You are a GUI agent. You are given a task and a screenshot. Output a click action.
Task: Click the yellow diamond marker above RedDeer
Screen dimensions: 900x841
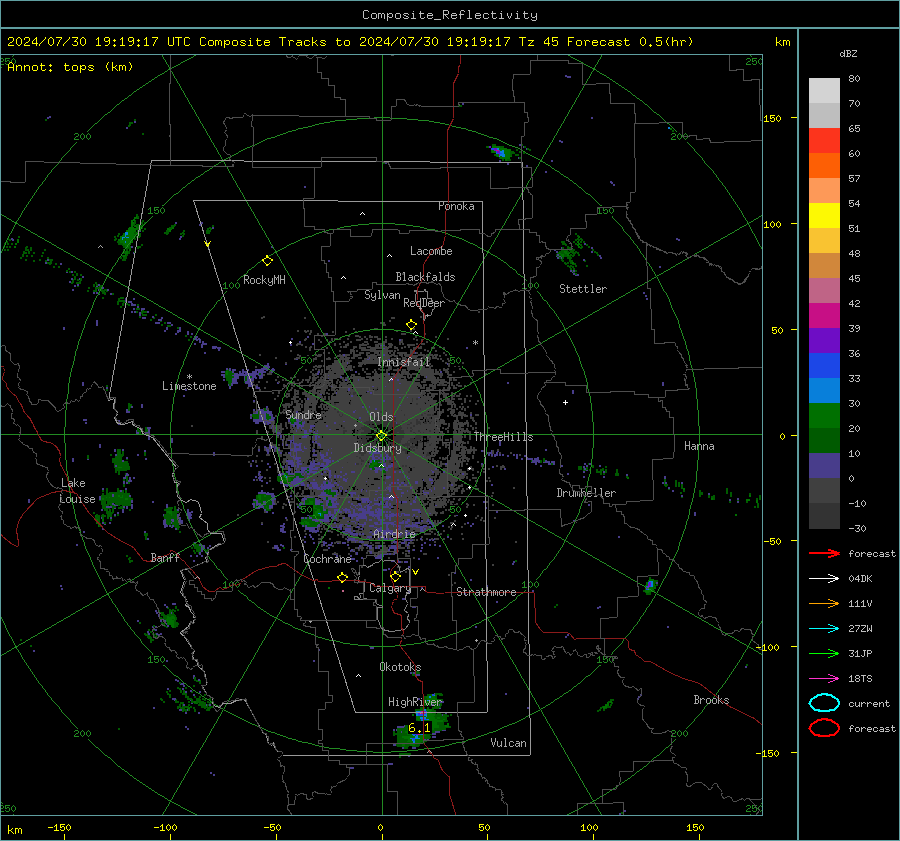click(x=411, y=325)
